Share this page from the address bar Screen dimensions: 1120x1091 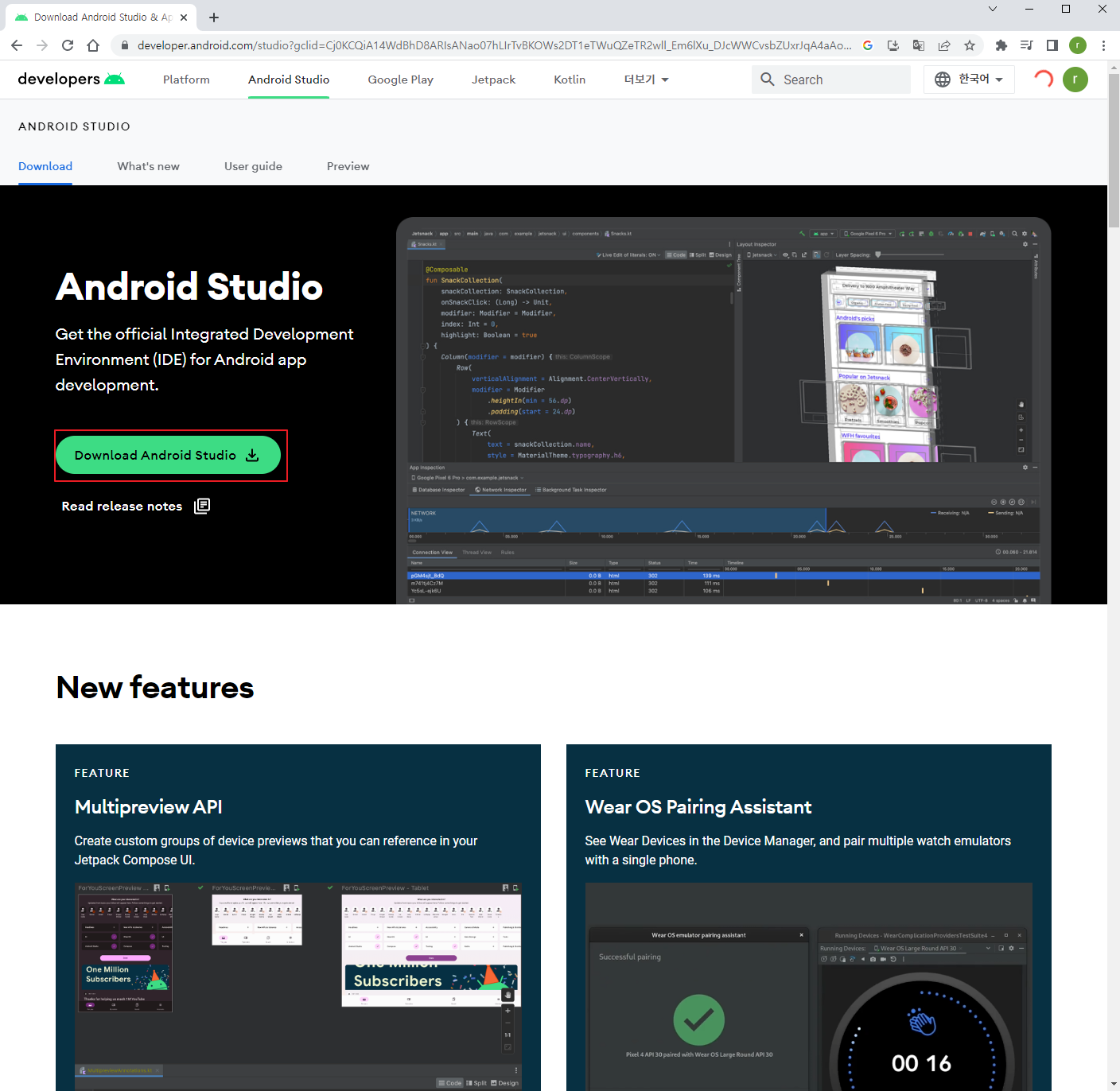click(x=944, y=45)
